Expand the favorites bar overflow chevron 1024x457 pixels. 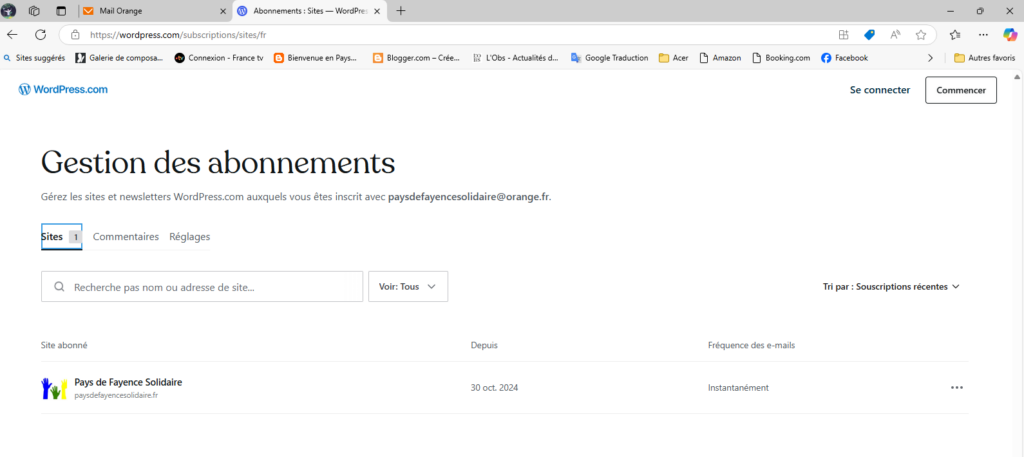pyautogui.click(x=931, y=58)
